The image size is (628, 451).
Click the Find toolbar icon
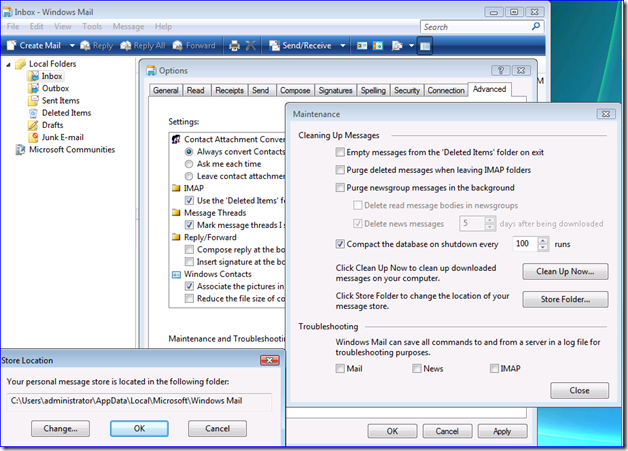[x=397, y=46]
